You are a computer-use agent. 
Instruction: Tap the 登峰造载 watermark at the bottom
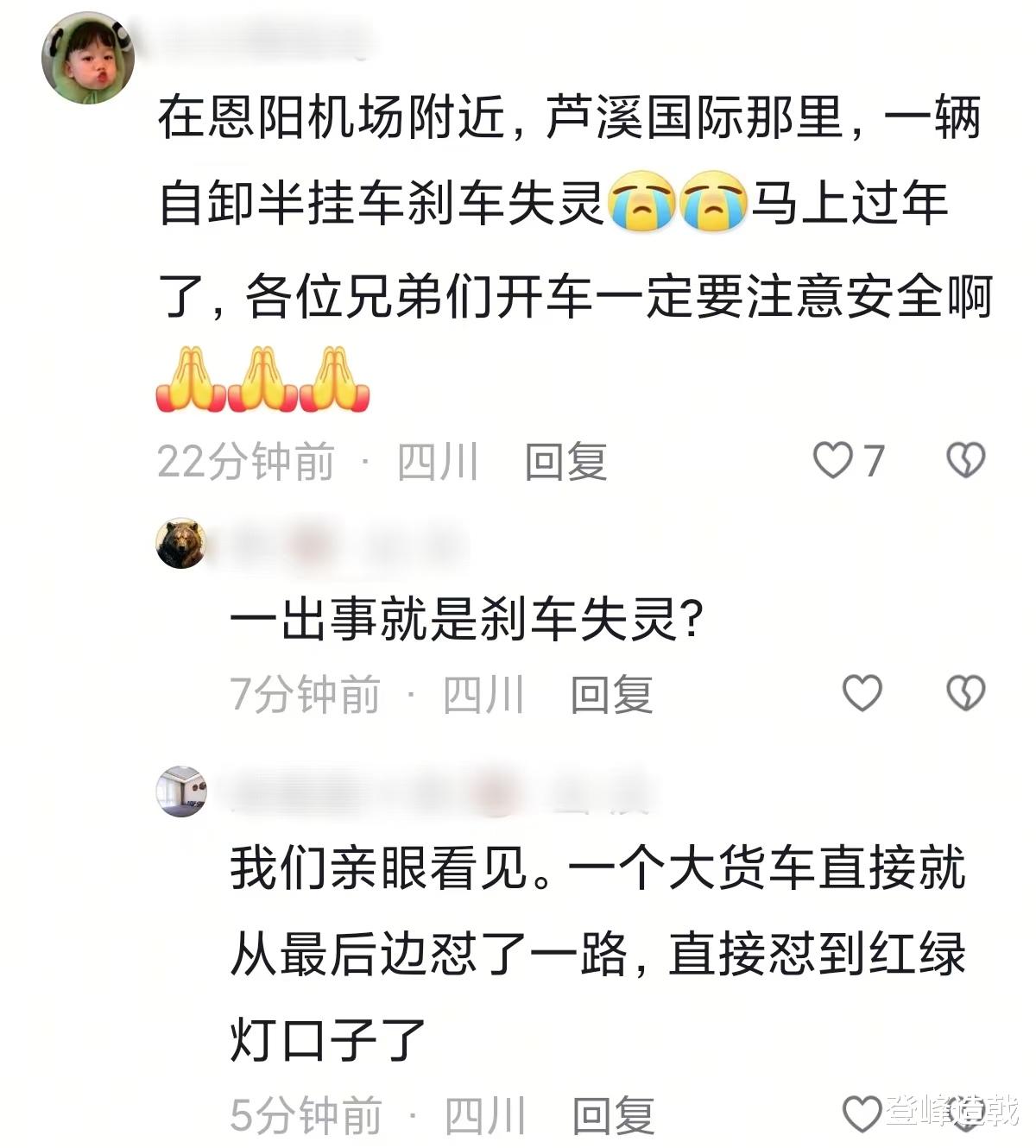[x=950, y=1112]
